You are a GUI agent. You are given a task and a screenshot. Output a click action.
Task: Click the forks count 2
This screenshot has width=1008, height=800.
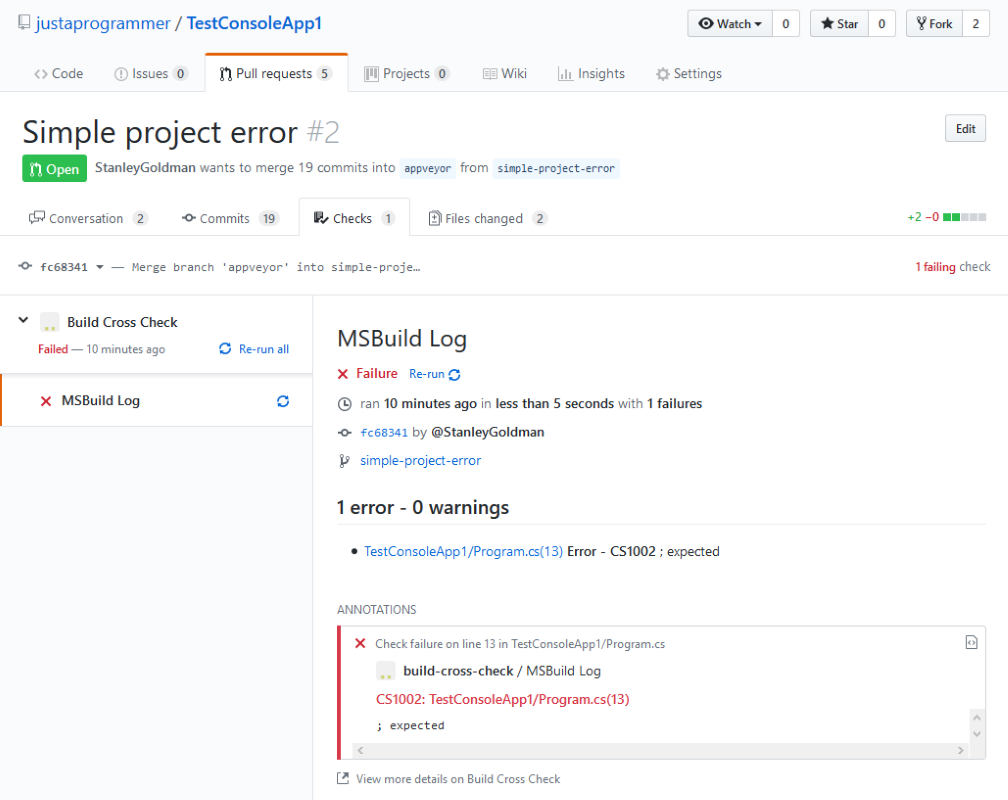(x=976, y=24)
